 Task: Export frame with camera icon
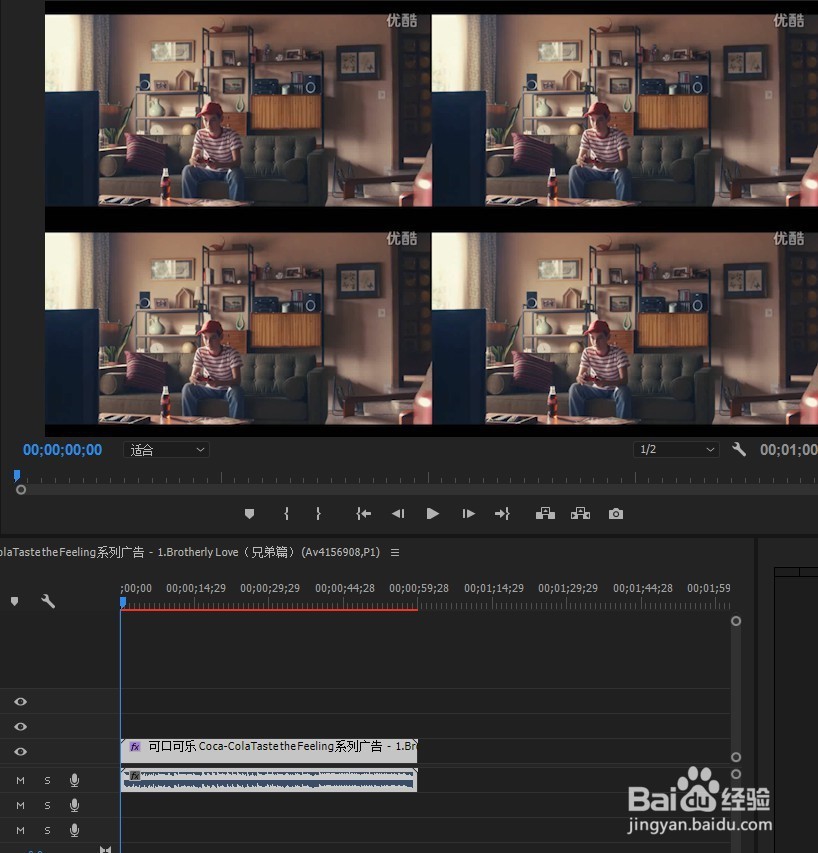(x=616, y=514)
